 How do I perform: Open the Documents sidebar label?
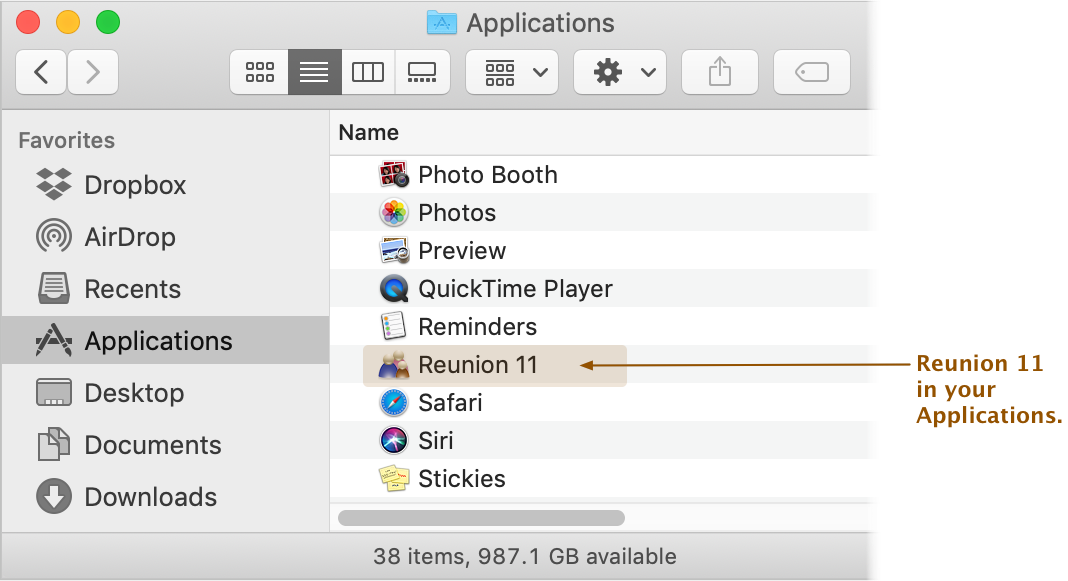click(153, 445)
